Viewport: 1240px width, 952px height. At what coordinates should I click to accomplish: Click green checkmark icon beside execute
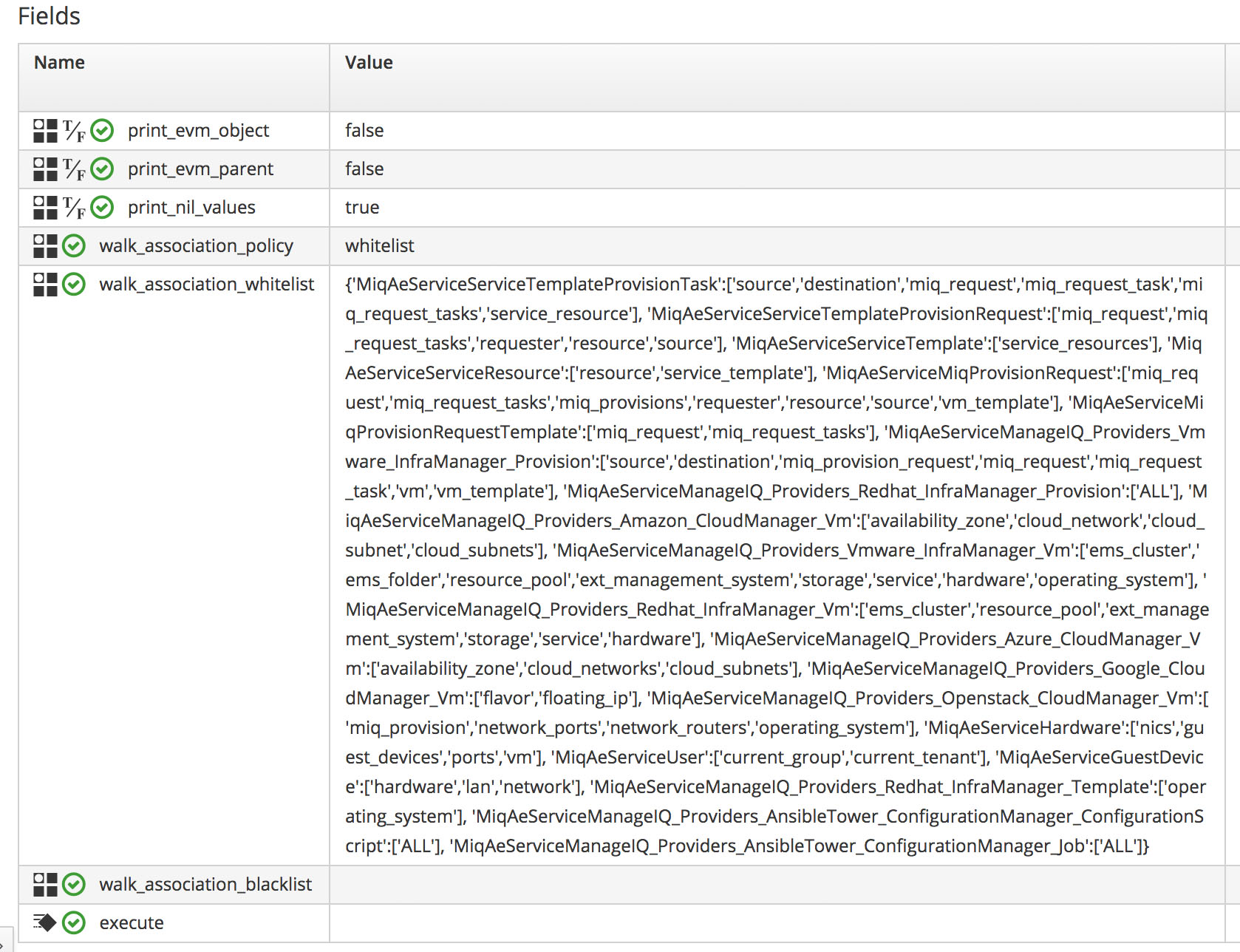74,923
